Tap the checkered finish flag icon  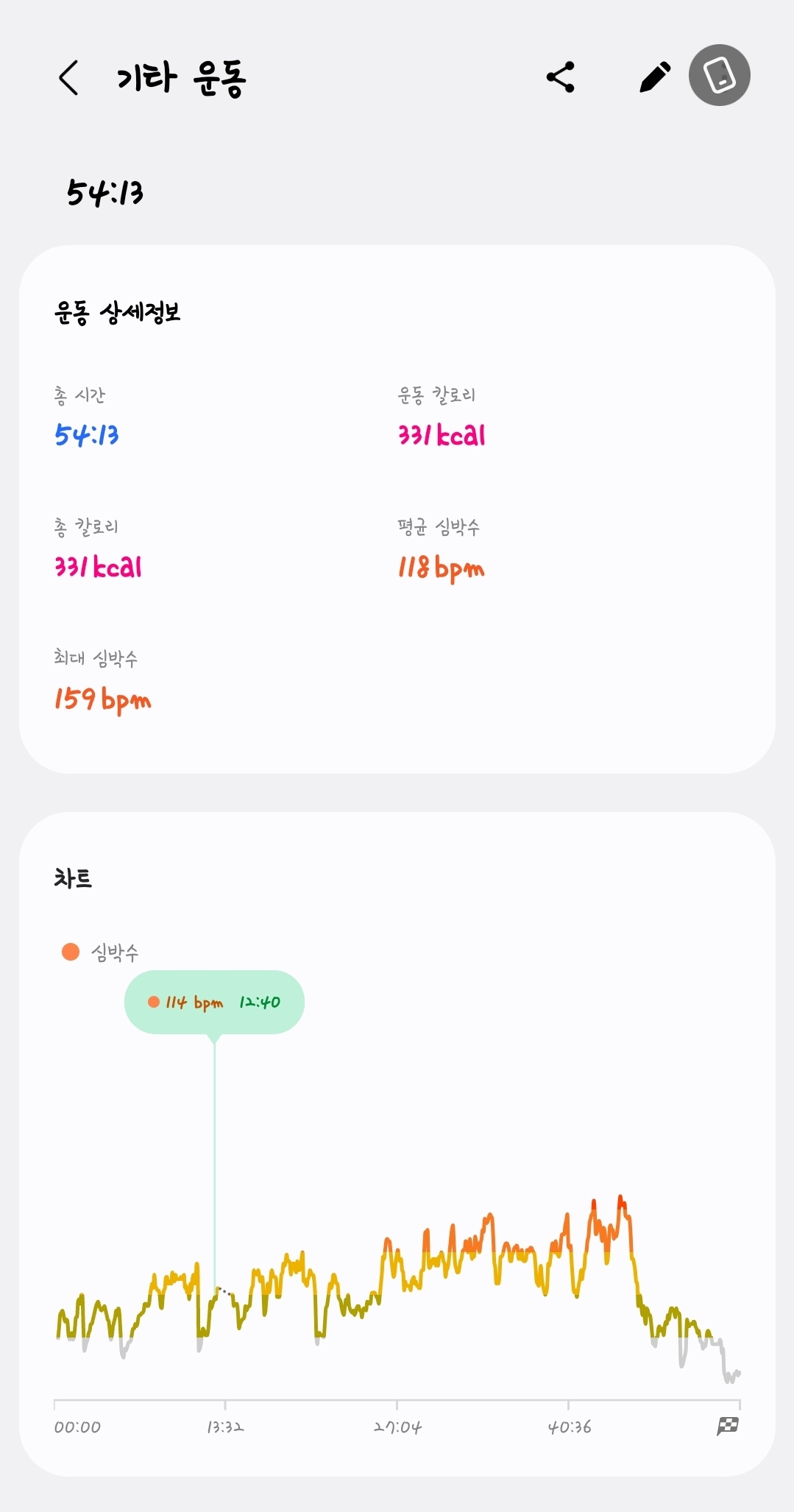tap(728, 1426)
